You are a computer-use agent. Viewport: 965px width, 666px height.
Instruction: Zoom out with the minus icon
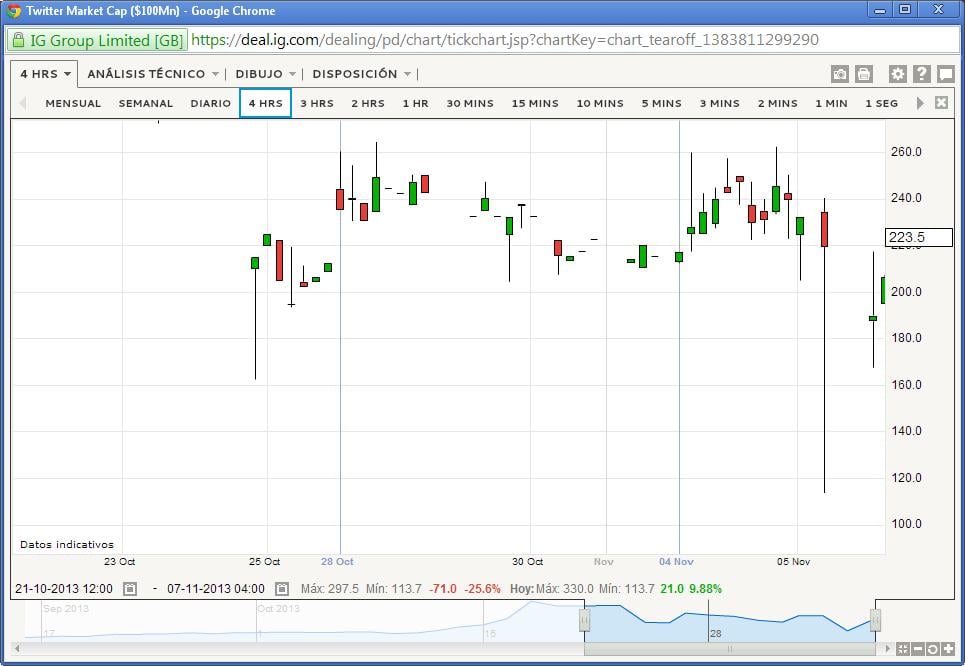(x=918, y=649)
